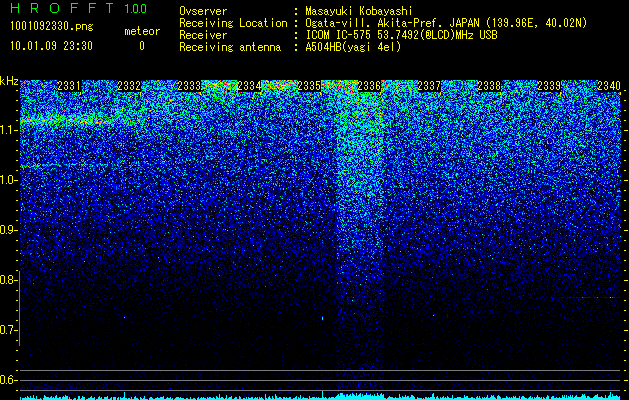The image size is (629, 400).
Task: Click the 0.6 frequency axis label
Action: (x=8, y=380)
